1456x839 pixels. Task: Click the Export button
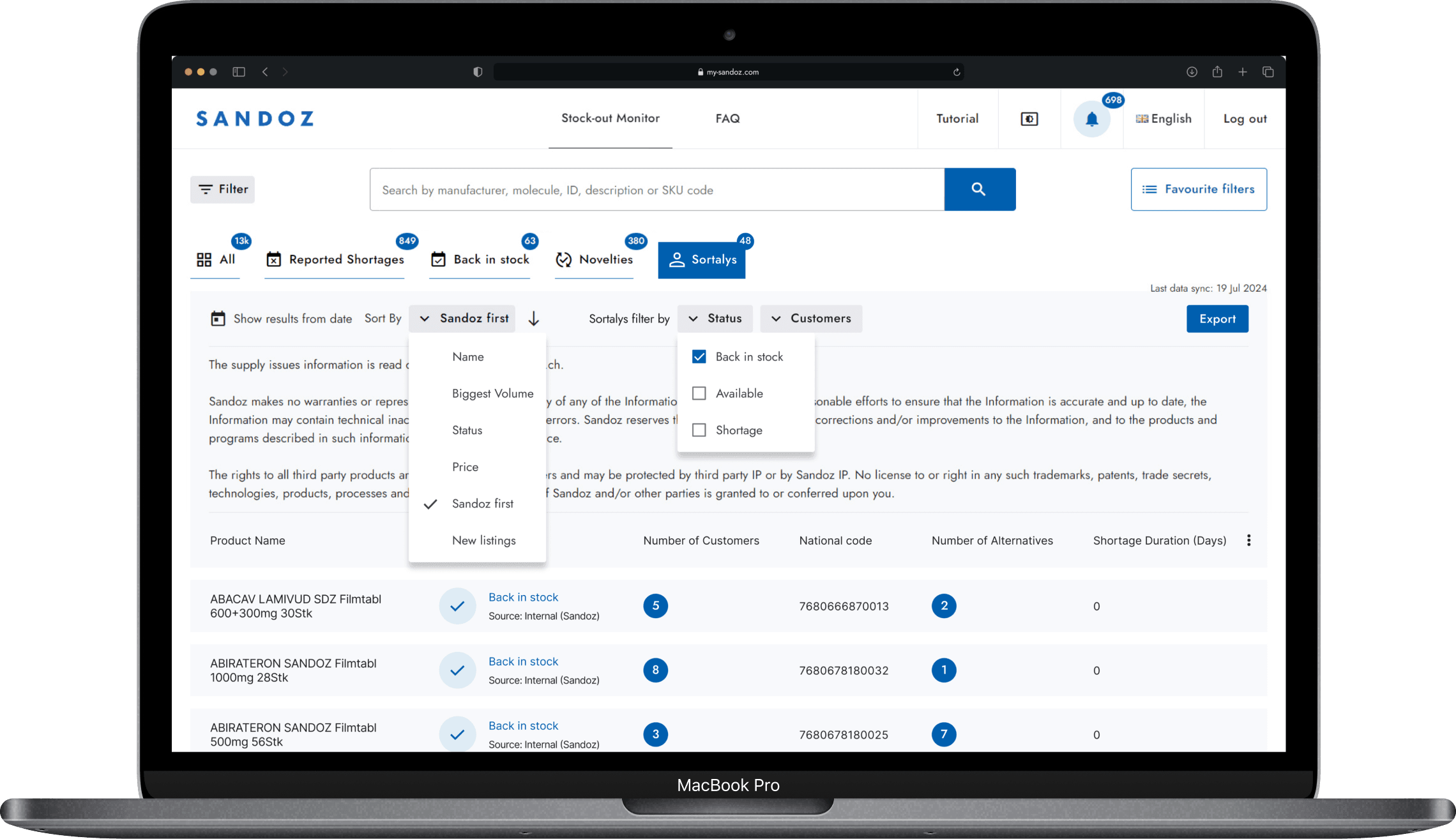tap(1217, 319)
